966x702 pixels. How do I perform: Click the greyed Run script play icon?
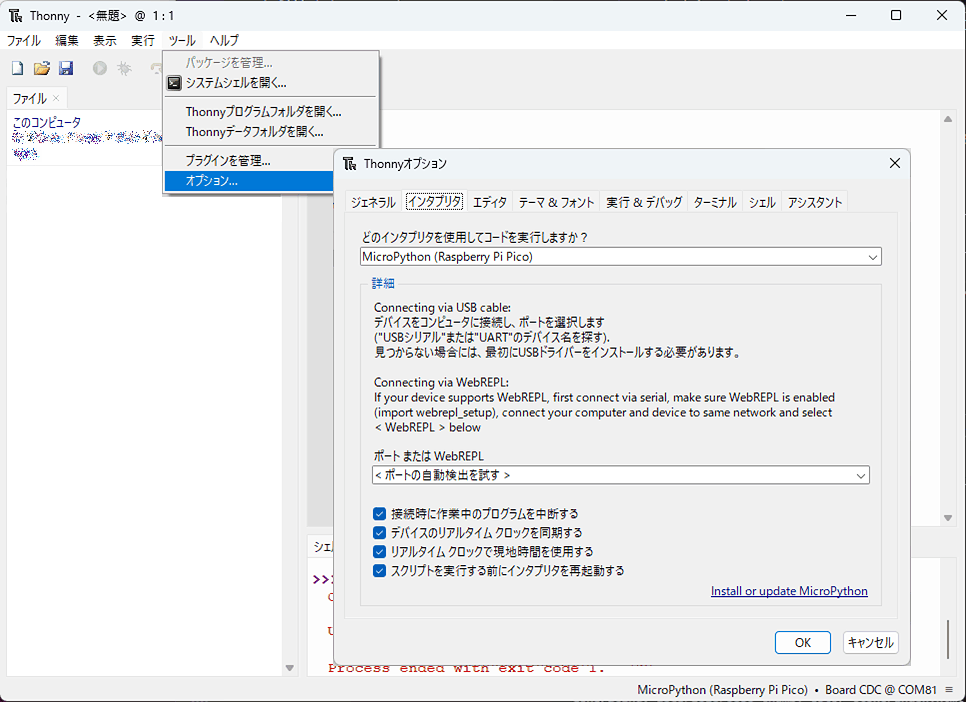(x=100, y=68)
